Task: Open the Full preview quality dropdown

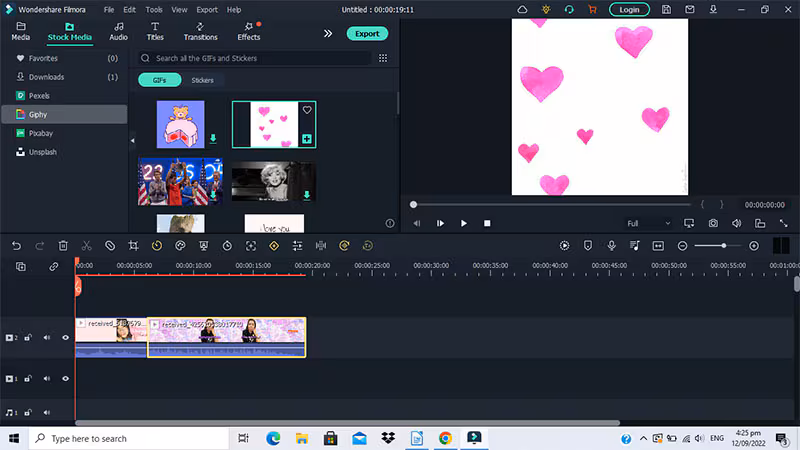Action: 648,223
